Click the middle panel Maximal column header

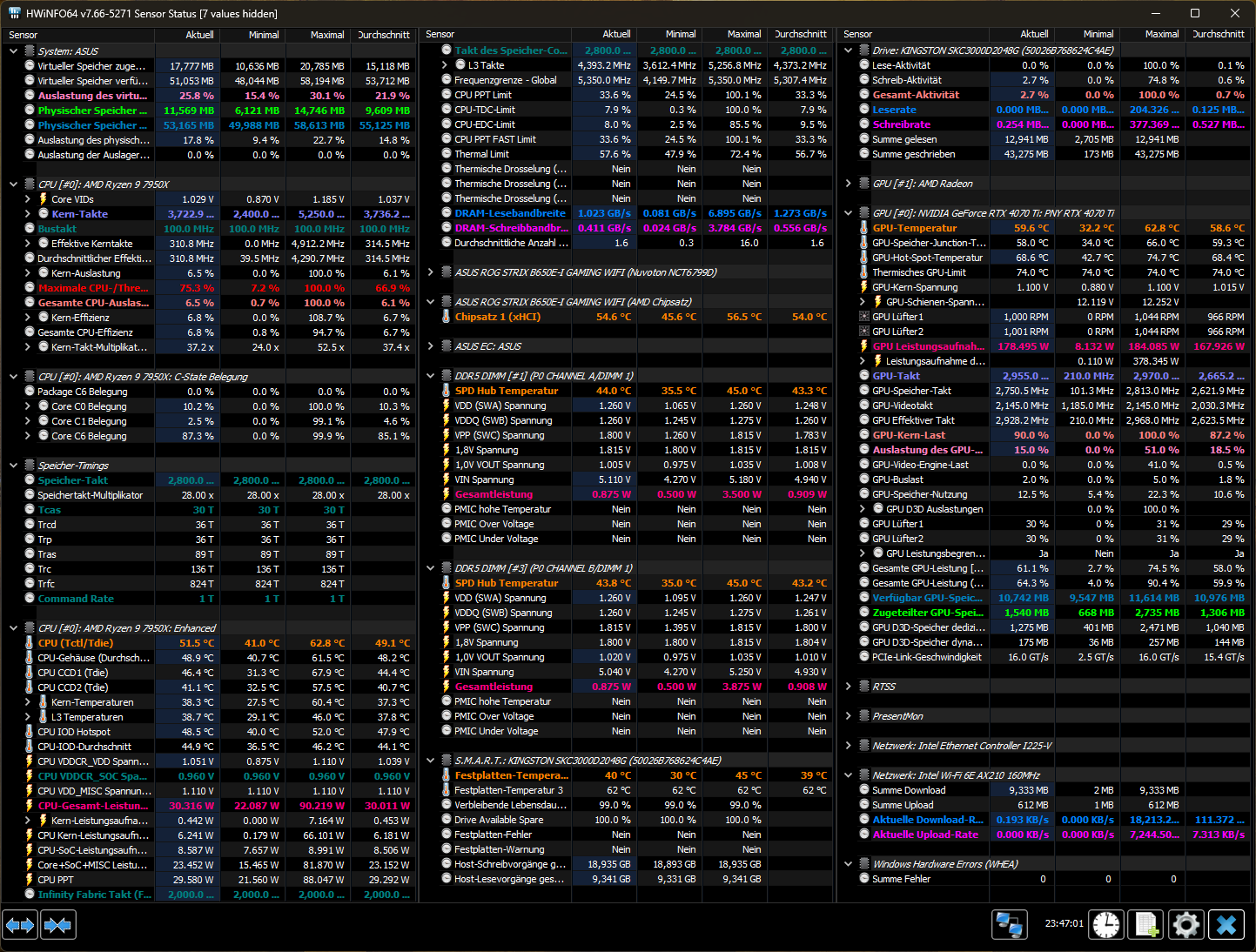[736, 34]
